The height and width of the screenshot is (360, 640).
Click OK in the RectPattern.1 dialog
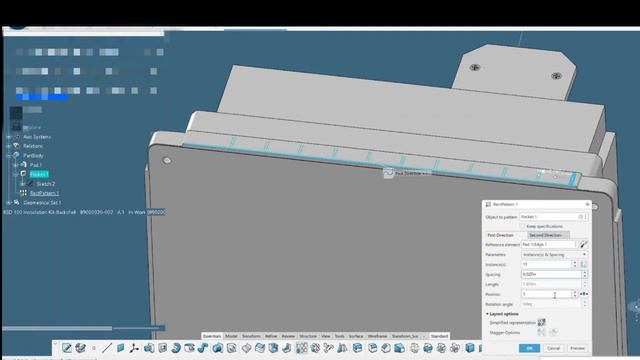pos(529,348)
